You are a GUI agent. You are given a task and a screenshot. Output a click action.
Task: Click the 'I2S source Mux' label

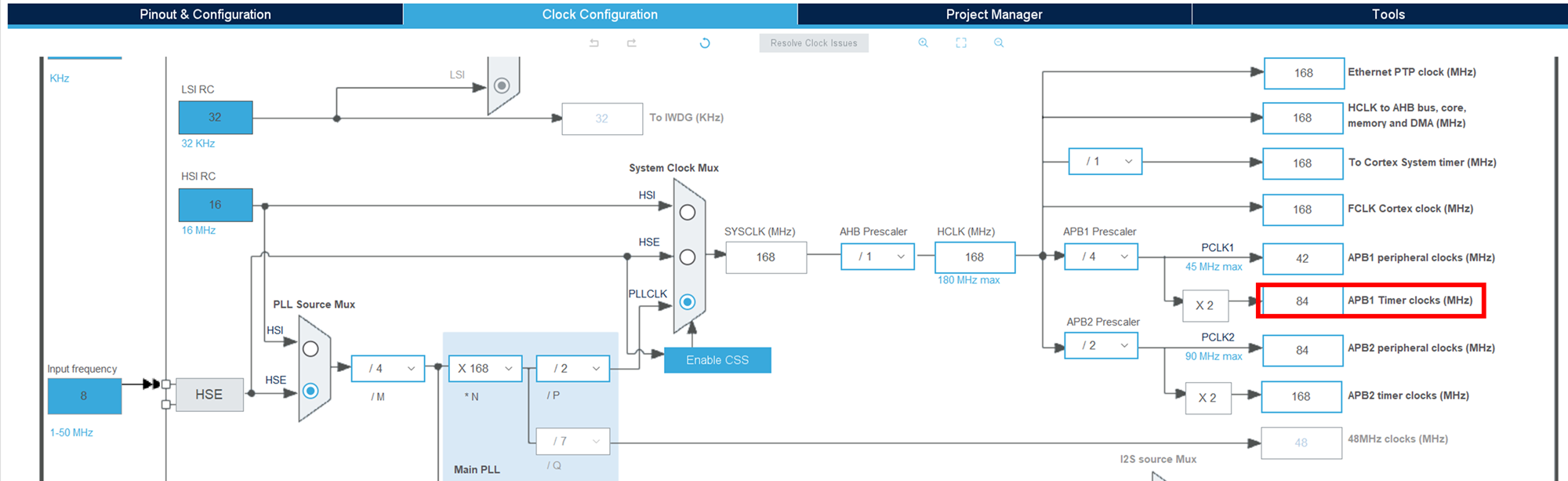pyautogui.click(x=1158, y=459)
